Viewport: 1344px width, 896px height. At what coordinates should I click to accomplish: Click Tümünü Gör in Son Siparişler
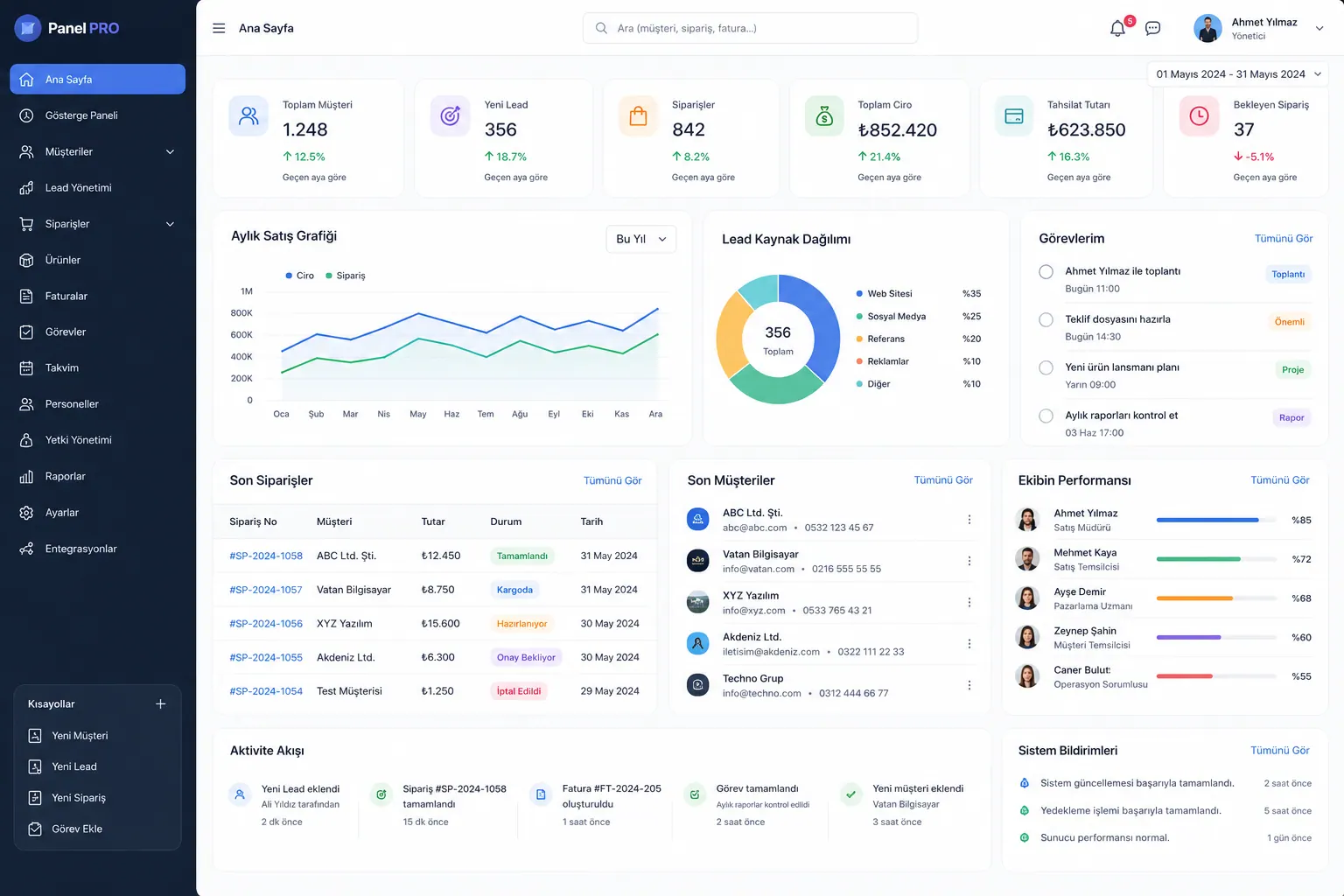tap(612, 480)
